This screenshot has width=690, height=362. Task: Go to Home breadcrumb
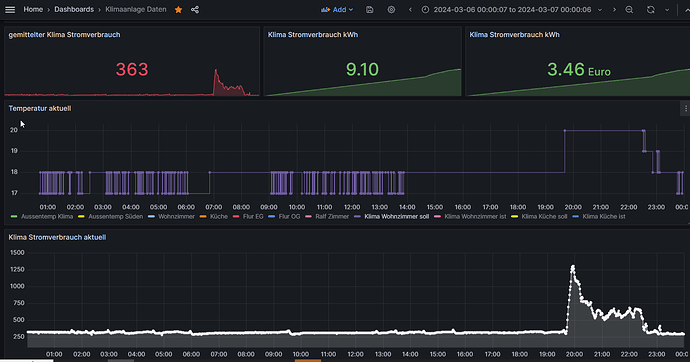[33, 9]
